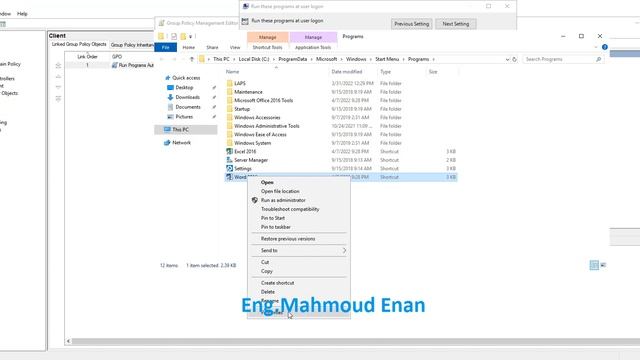The height and width of the screenshot is (360, 640).
Task: Choose Create shortcut
Action: 278,283
